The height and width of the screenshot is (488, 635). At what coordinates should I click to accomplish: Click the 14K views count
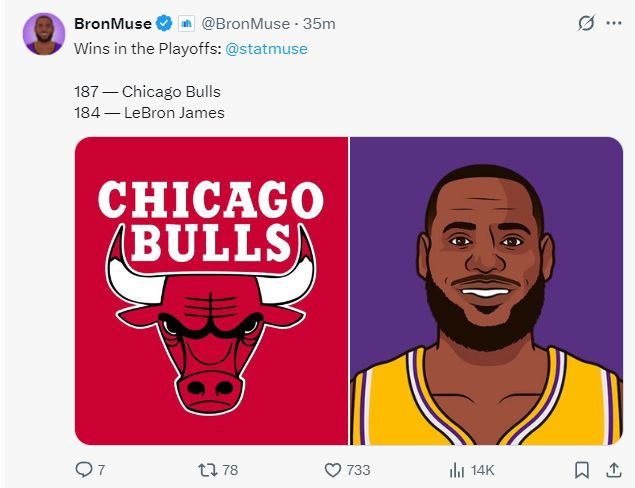click(482, 470)
